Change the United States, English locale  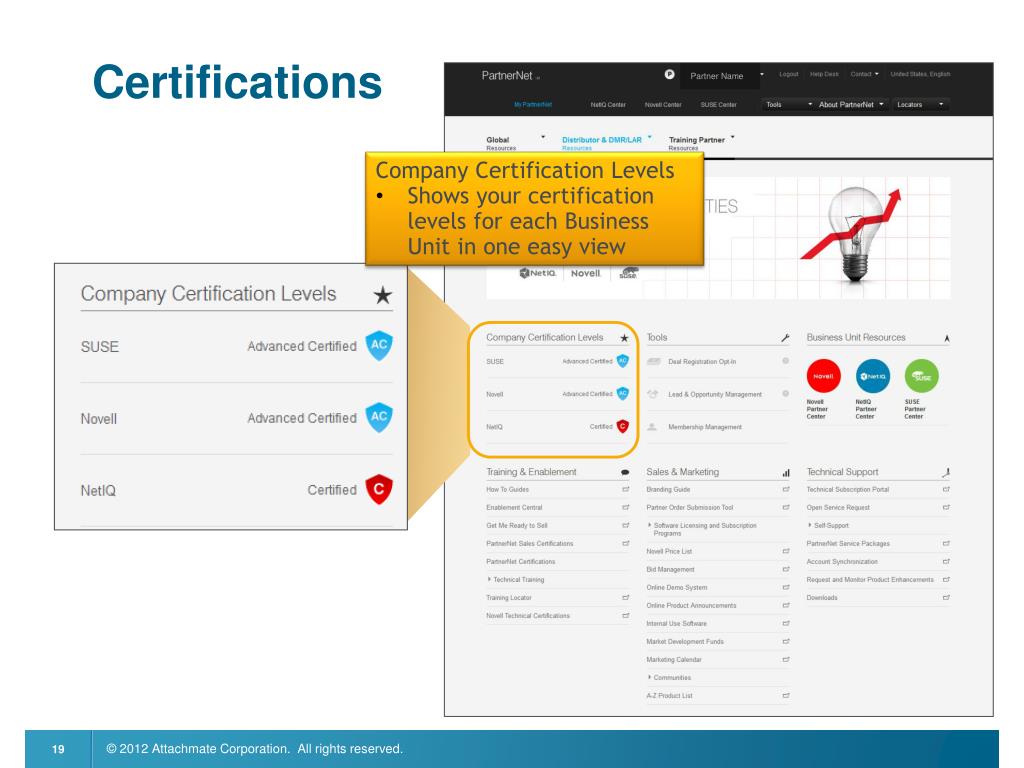(920, 74)
